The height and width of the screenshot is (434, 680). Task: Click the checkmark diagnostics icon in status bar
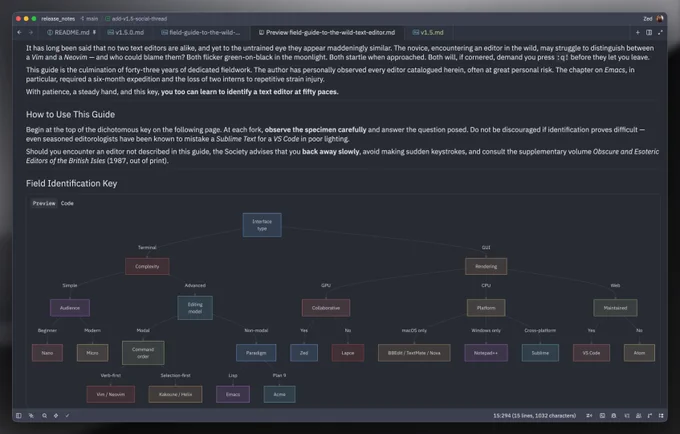click(67, 415)
